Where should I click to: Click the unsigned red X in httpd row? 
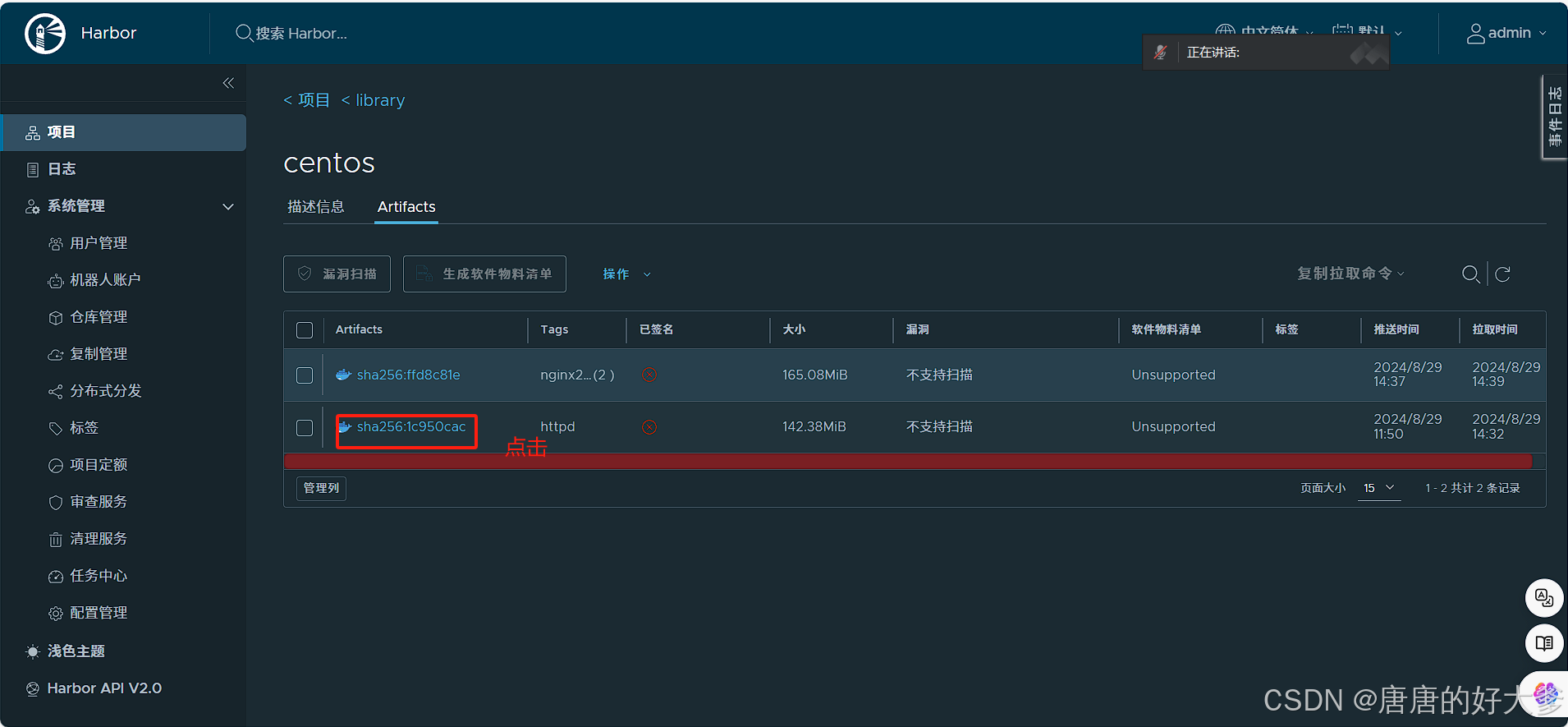[649, 427]
